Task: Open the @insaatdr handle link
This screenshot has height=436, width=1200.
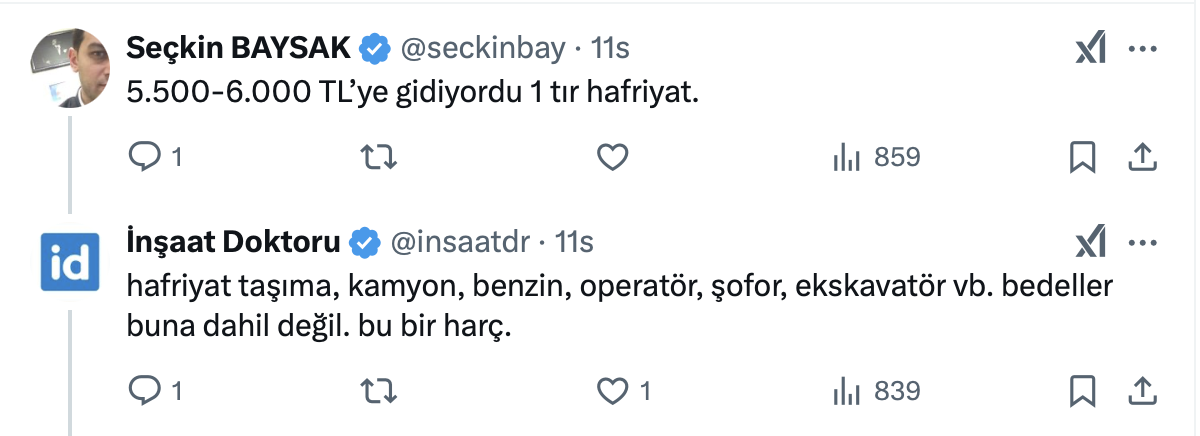Action: [x=461, y=241]
